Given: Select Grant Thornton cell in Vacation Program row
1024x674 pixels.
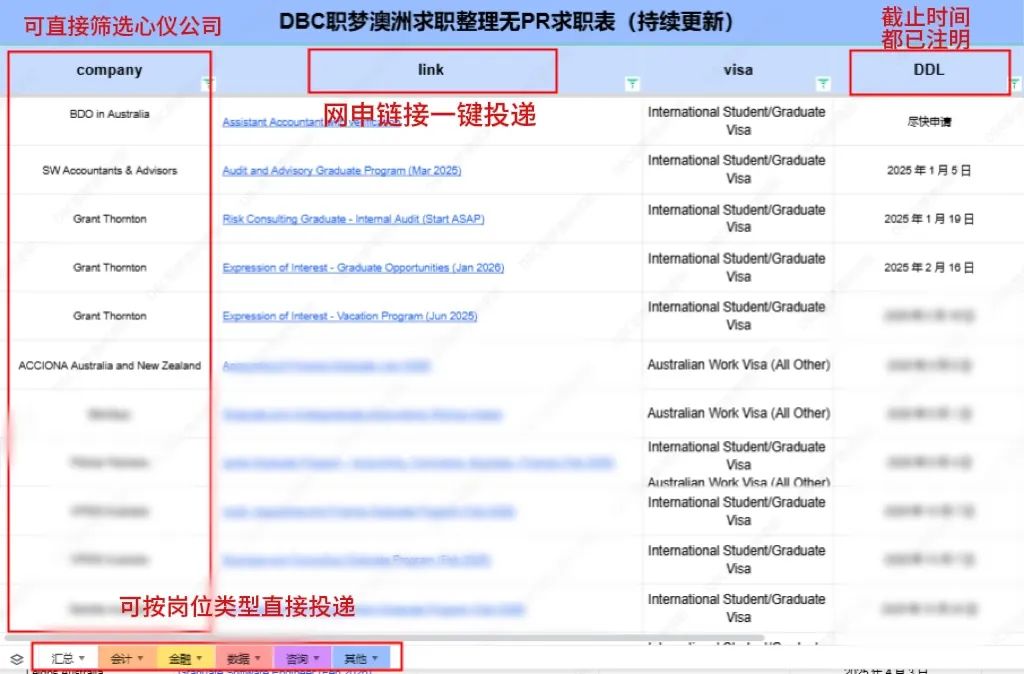Looking at the screenshot, I should [x=110, y=316].
